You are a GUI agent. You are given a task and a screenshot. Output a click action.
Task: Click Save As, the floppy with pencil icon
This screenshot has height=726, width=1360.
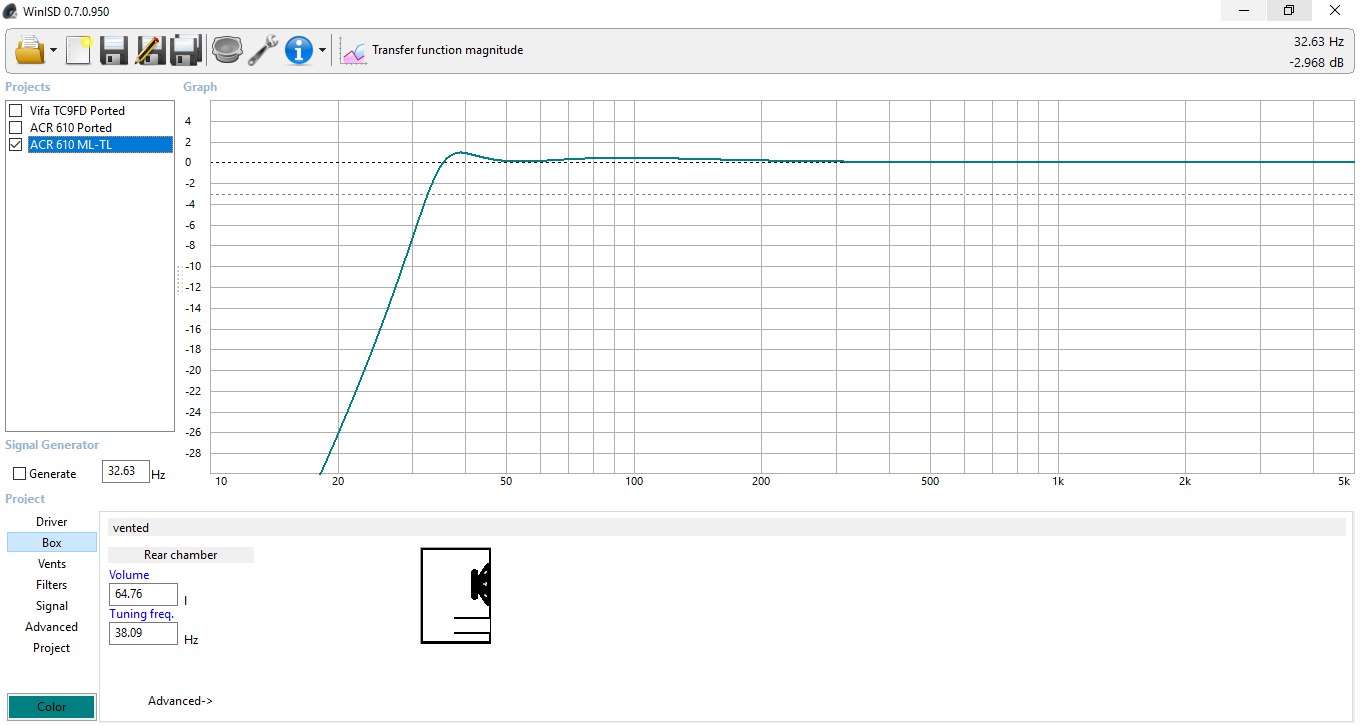149,49
